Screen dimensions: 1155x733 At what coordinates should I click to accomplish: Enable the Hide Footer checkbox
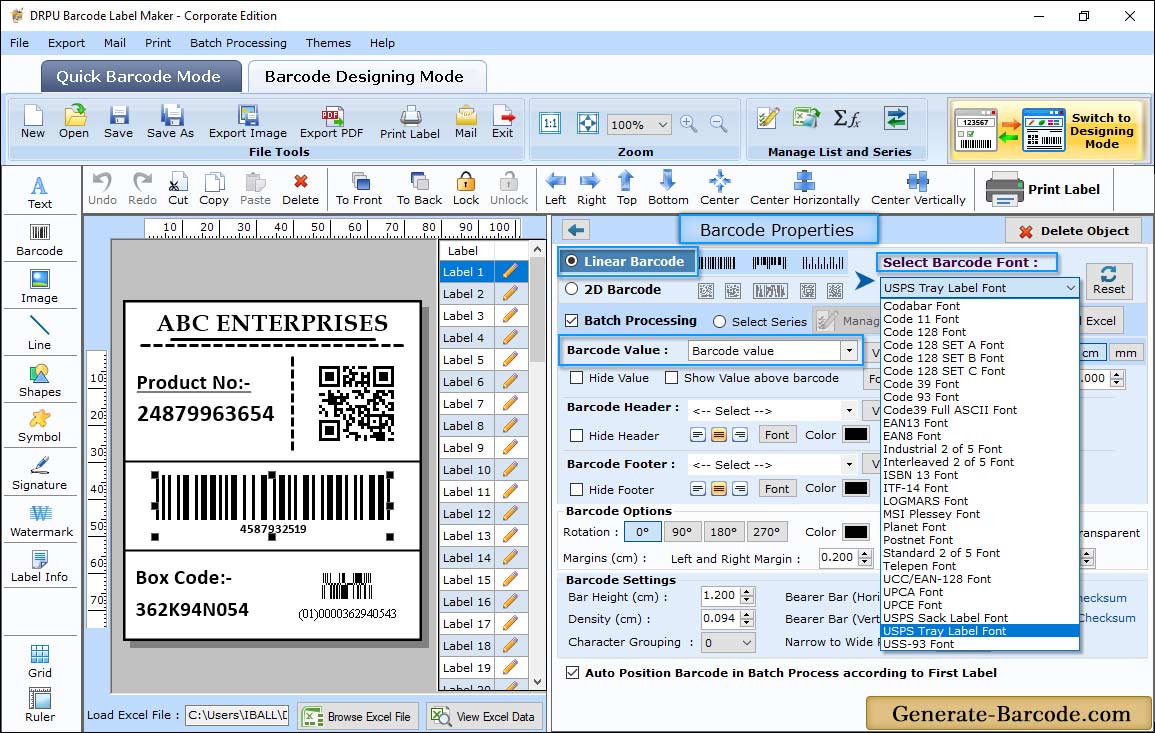click(x=577, y=489)
